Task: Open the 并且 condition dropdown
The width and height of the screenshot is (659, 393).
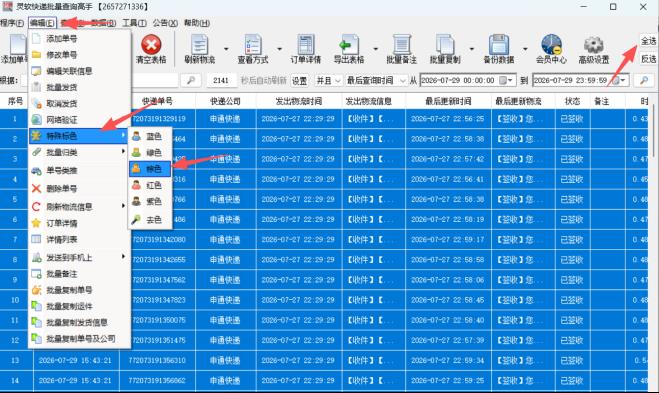Action: coord(328,80)
